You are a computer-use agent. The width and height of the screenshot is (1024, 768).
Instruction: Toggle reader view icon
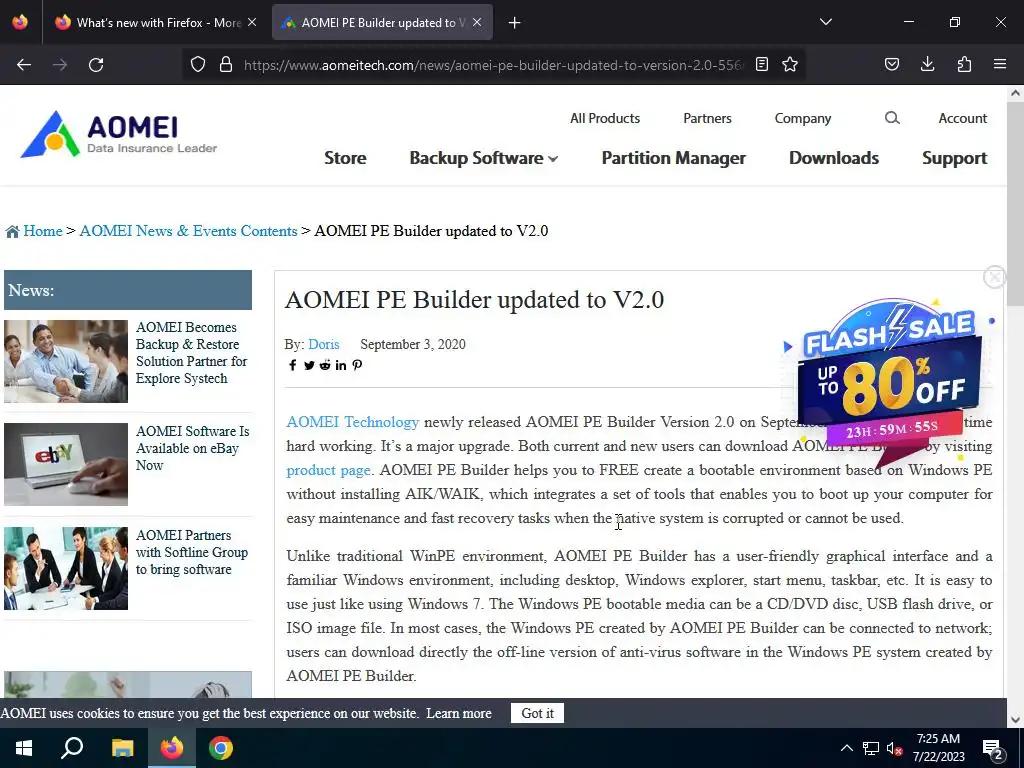click(761, 64)
